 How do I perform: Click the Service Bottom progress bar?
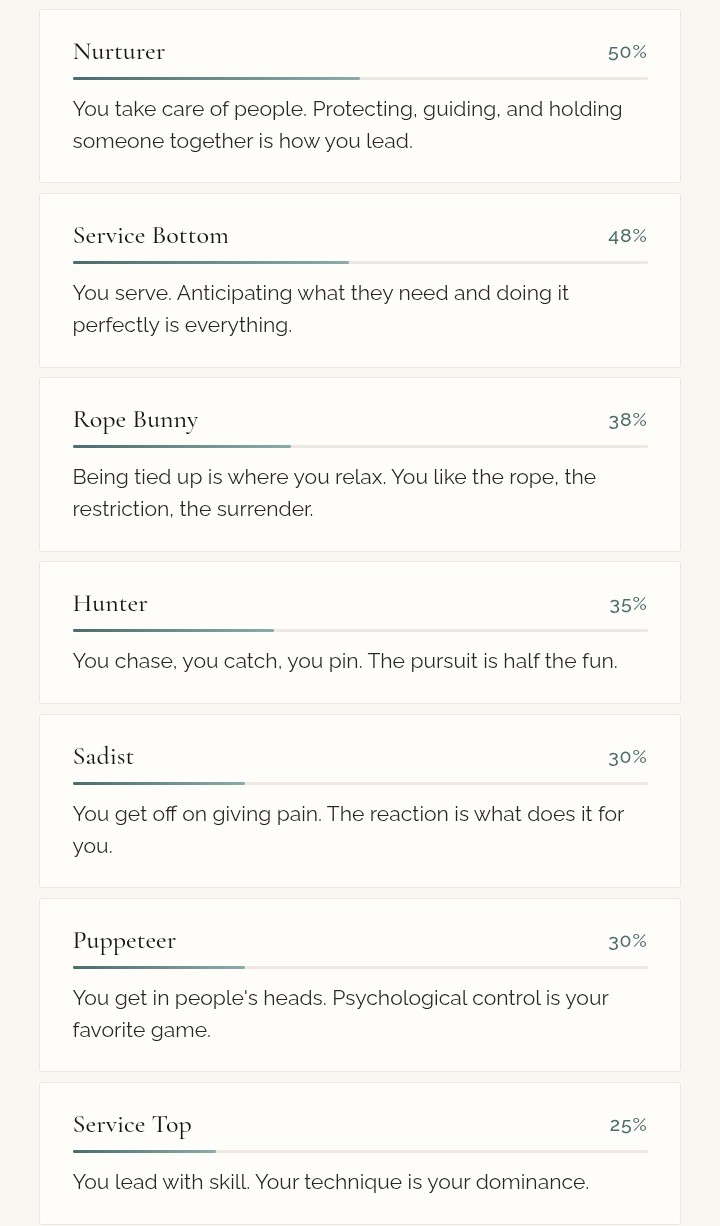tap(360, 262)
